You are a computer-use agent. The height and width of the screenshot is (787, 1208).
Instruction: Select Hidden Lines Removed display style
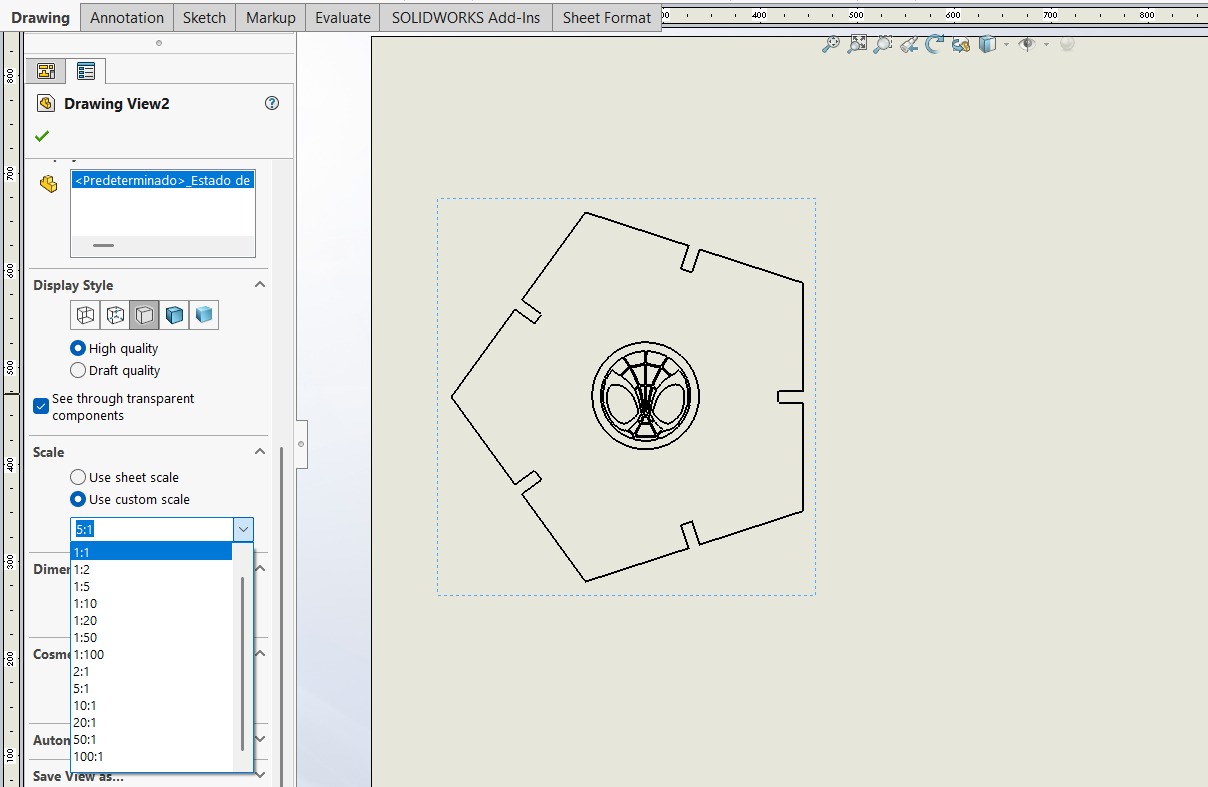(x=145, y=315)
